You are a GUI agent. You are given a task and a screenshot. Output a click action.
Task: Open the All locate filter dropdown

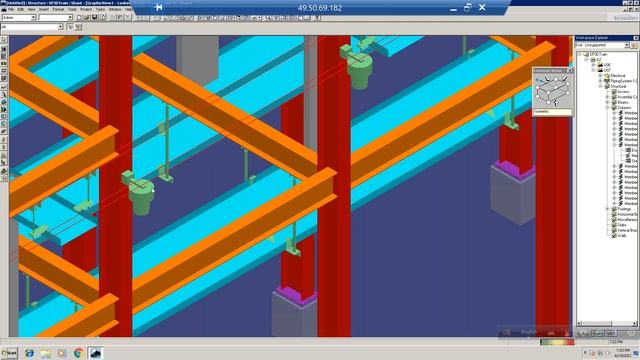tap(60, 27)
